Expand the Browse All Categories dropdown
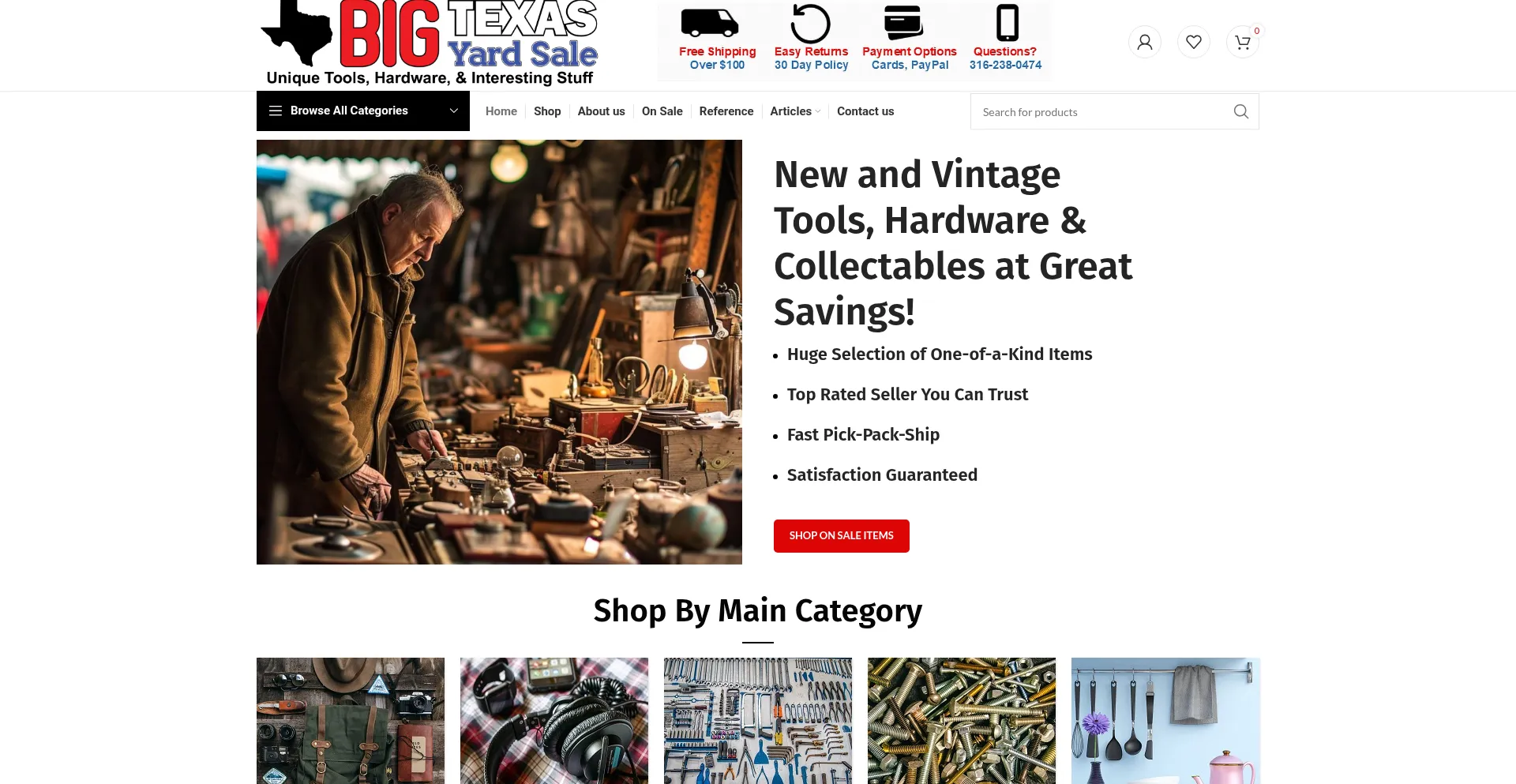 pos(363,111)
